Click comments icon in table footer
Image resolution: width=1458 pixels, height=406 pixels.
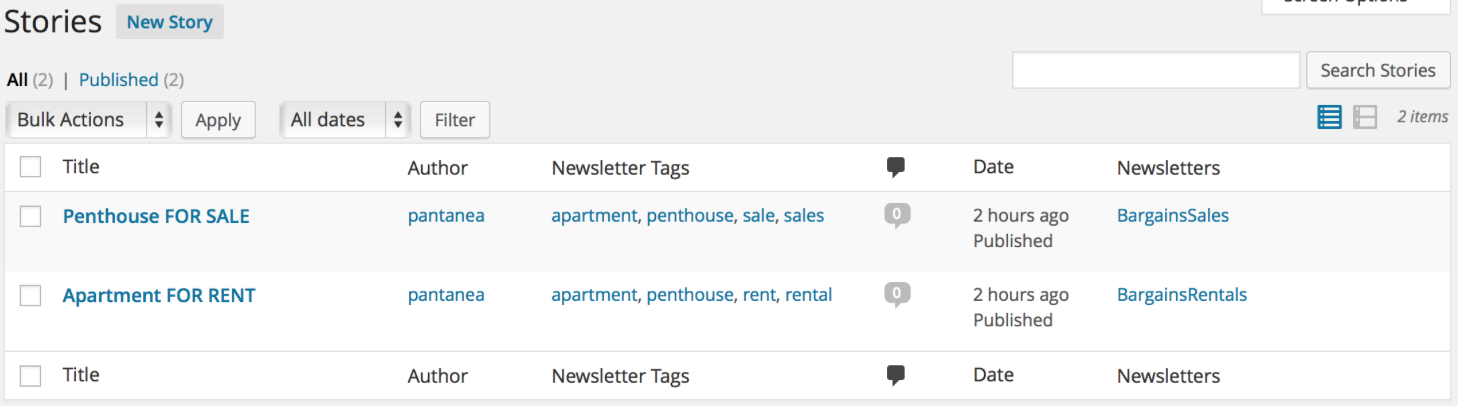(x=896, y=376)
